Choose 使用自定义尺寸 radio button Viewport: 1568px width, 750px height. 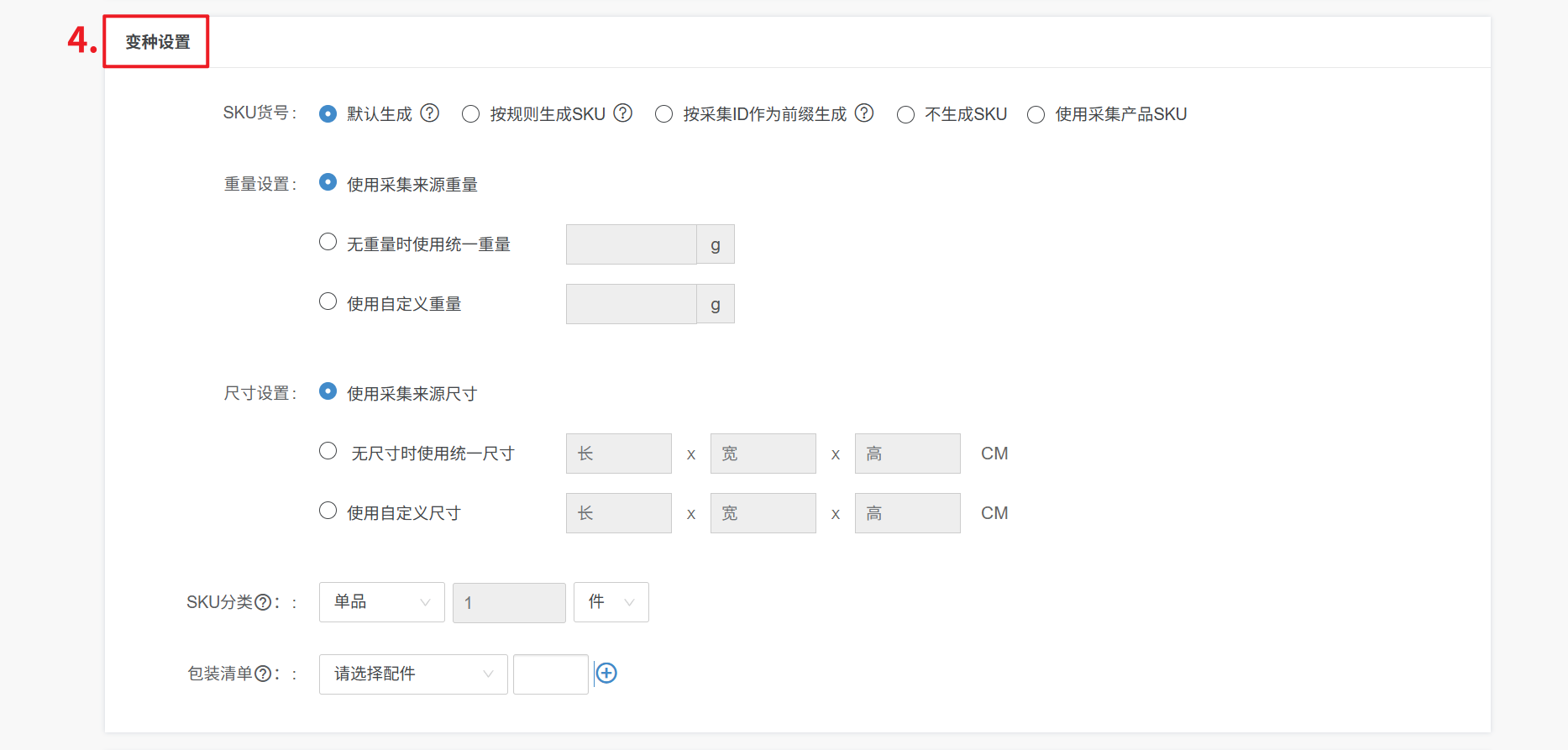[x=328, y=511]
